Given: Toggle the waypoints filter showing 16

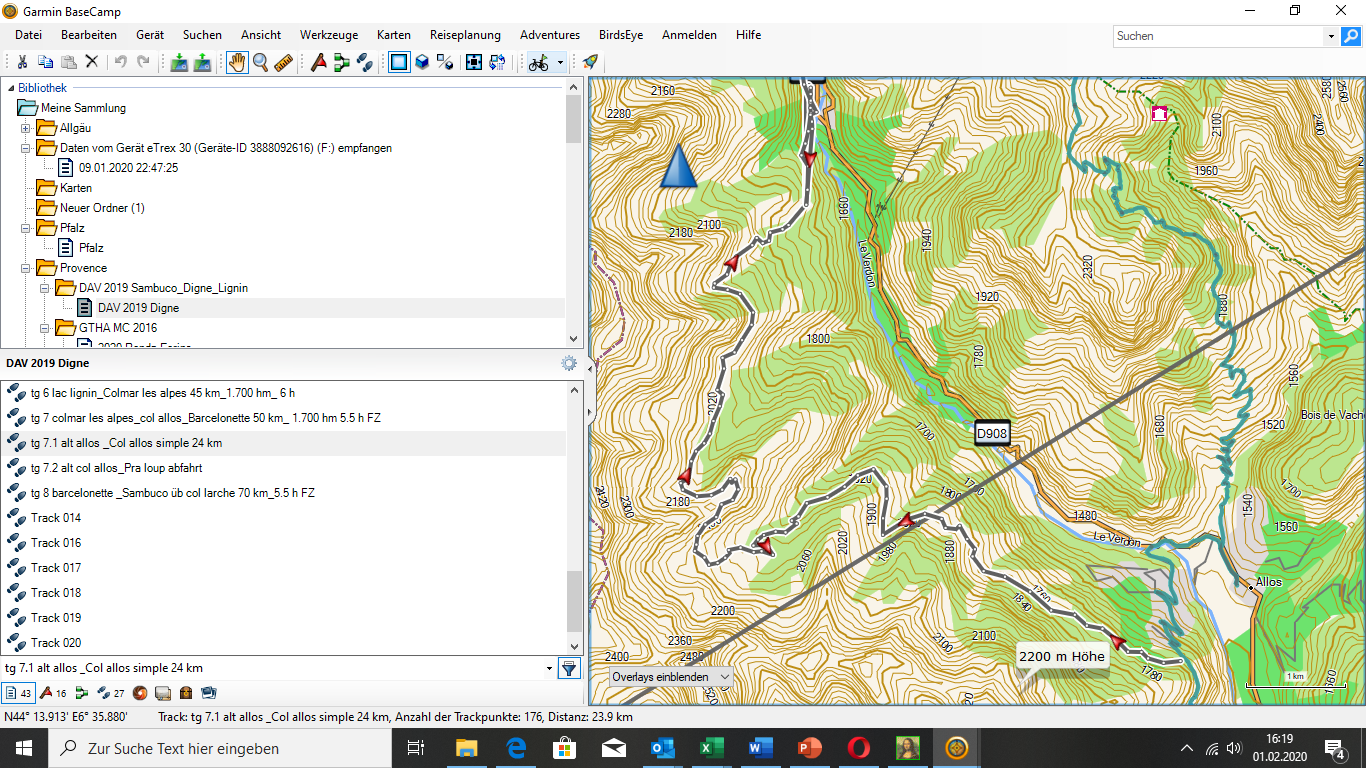Looking at the screenshot, I should [x=53, y=692].
